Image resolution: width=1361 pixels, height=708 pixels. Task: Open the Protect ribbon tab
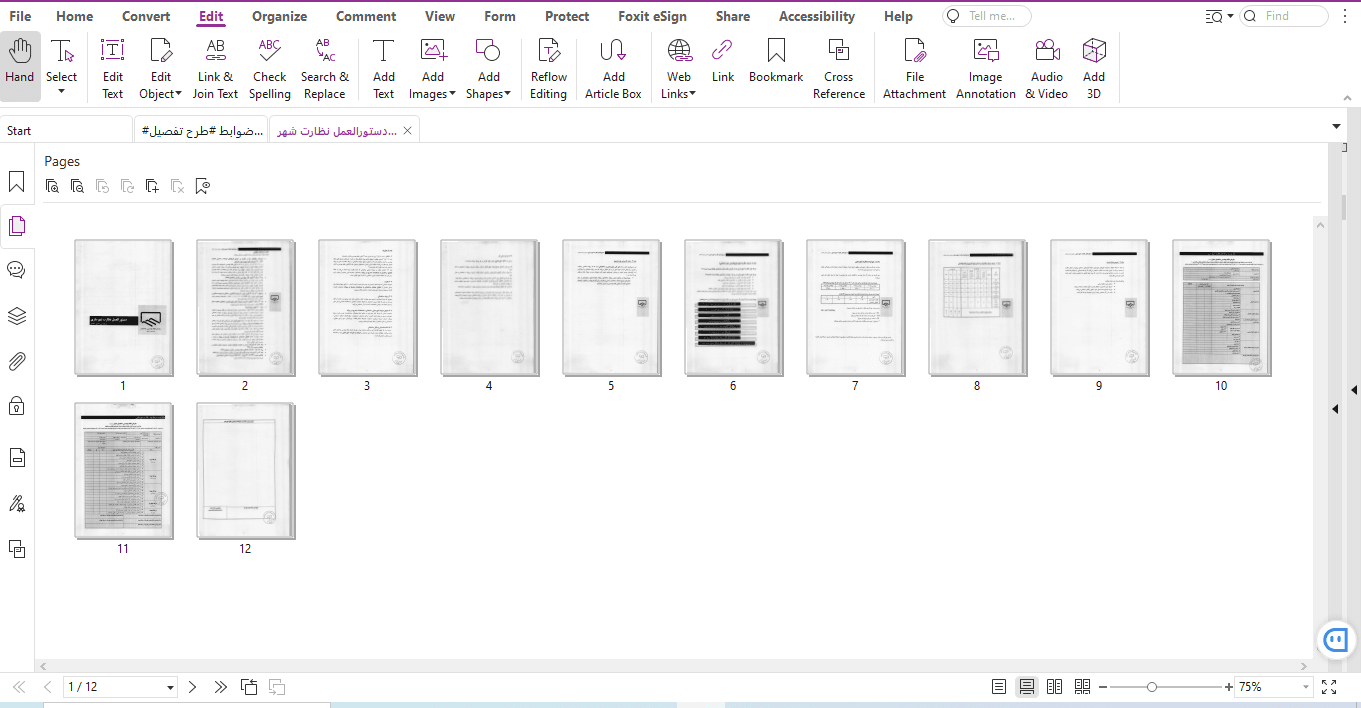click(567, 16)
